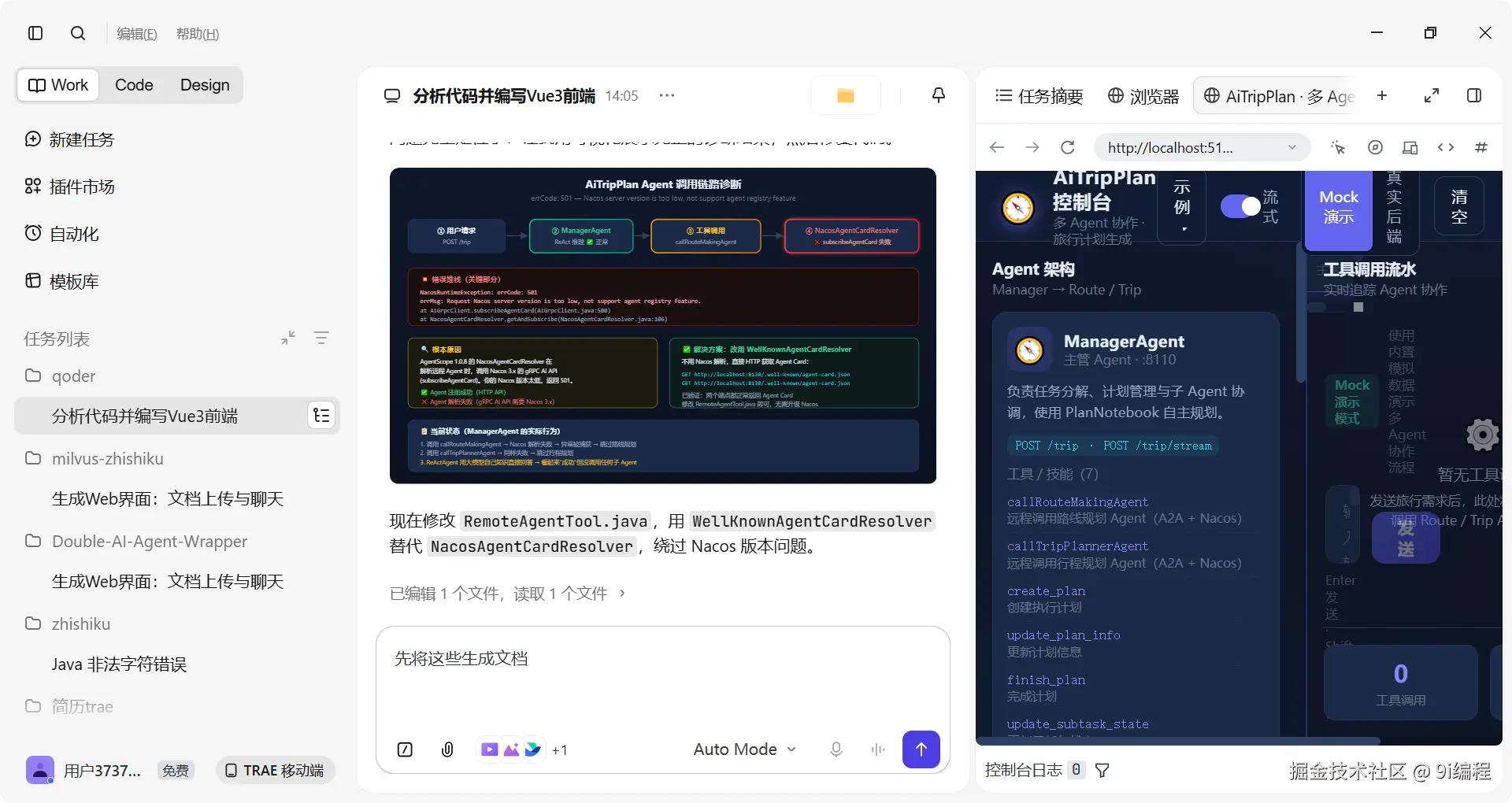Start voice input with the microphone icon
Image resolution: width=1512 pixels, height=803 pixels.
pyautogui.click(x=836, y=749)
